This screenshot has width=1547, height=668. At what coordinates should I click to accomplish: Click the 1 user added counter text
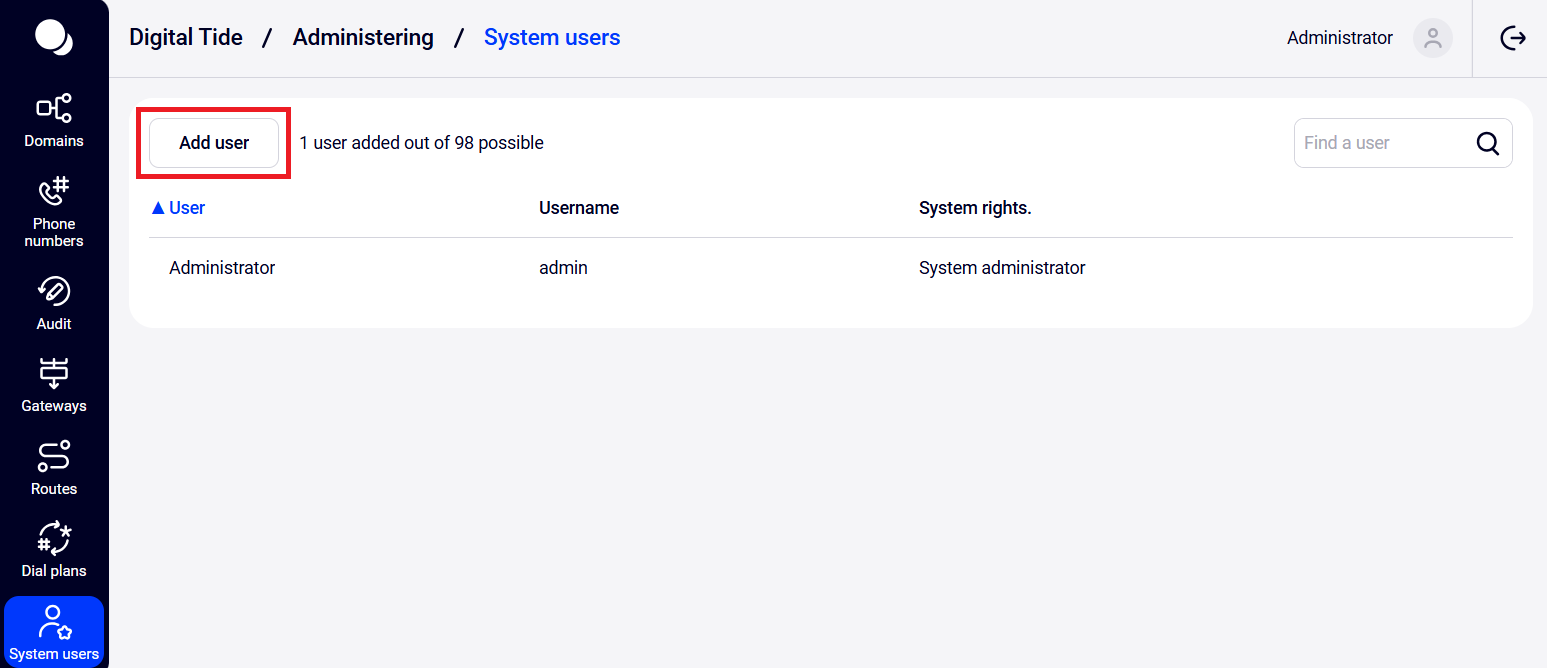click(421, 143)
